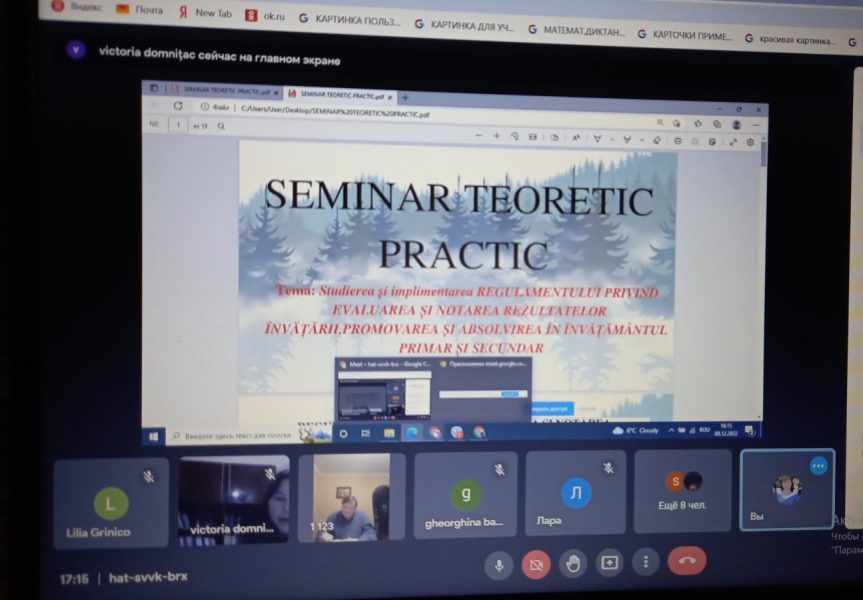Turn the camera back on with the red camera button

(536, 564)
